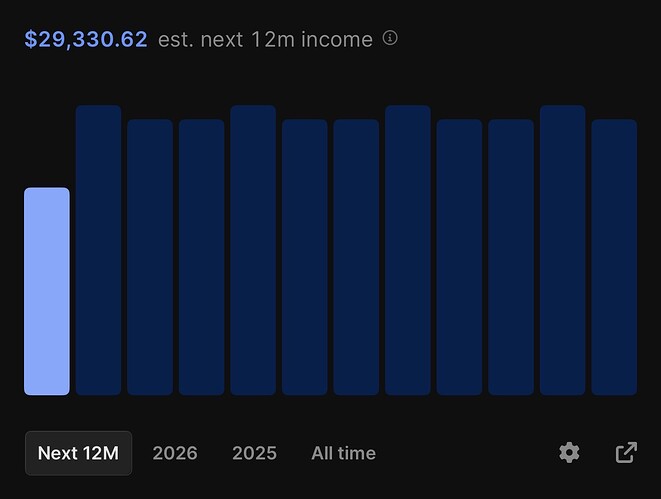Click the fifth month bar in chart

tap(253, 250)
